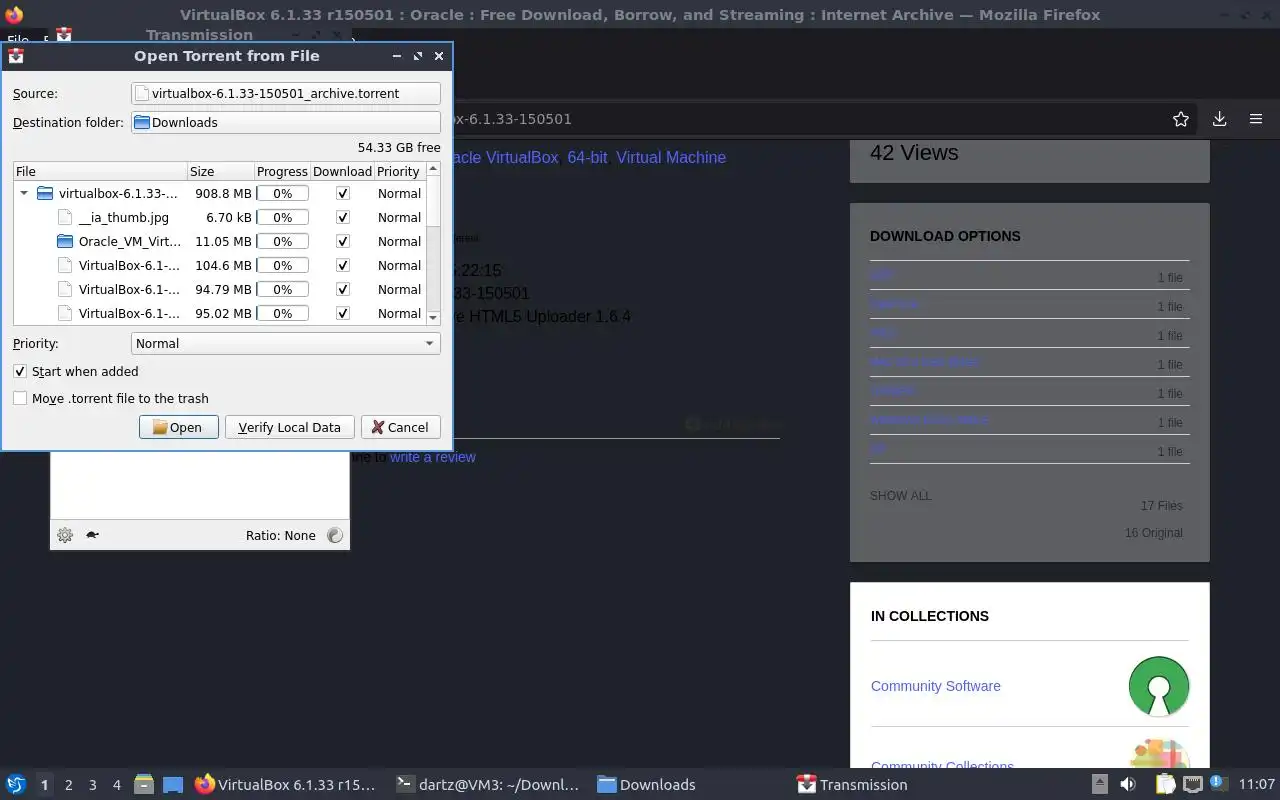
Task: Bookmark the page with Firefox's star icon
Action: [1181, 119]
